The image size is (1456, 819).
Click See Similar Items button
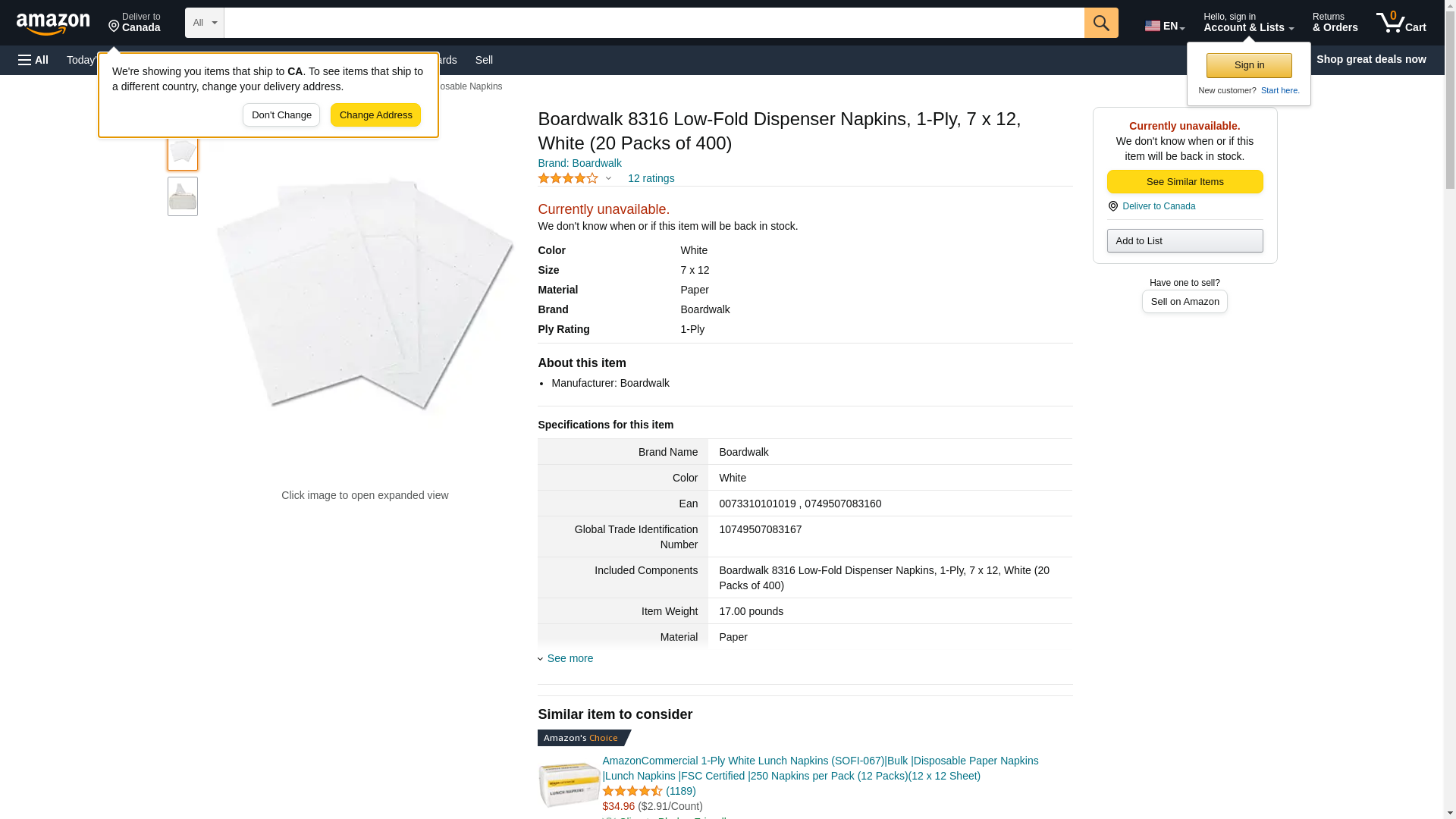tap(1185, 182)
